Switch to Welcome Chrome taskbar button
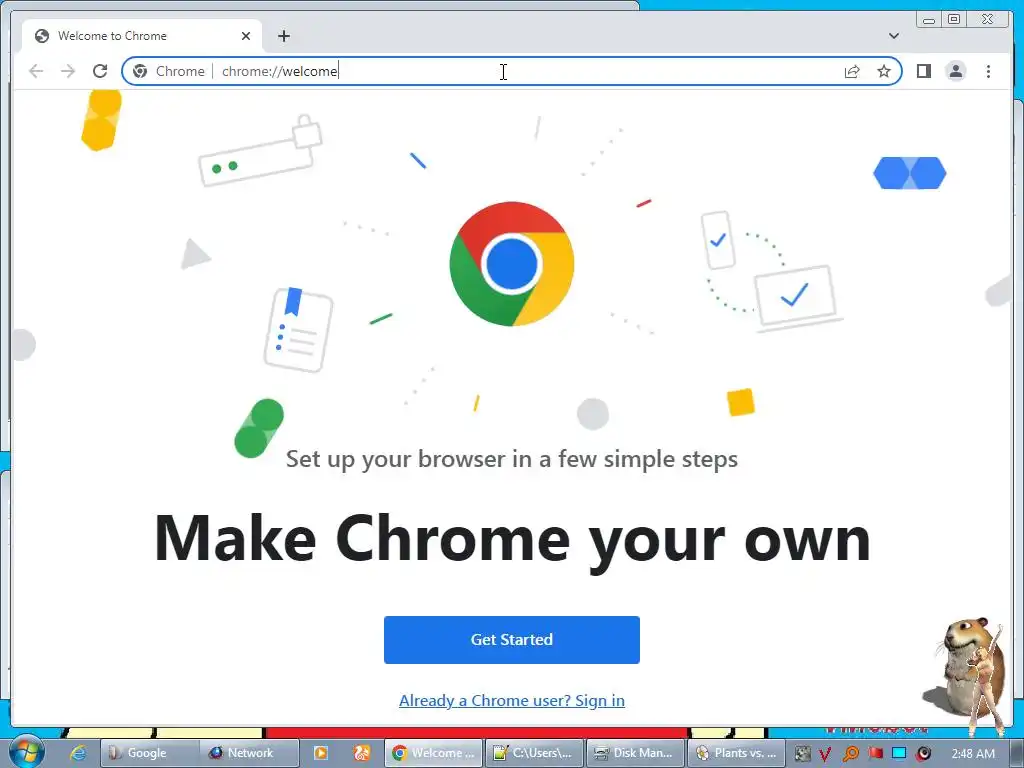The width and height of the screenshot is (1024, 768). [x=434, y=753]
